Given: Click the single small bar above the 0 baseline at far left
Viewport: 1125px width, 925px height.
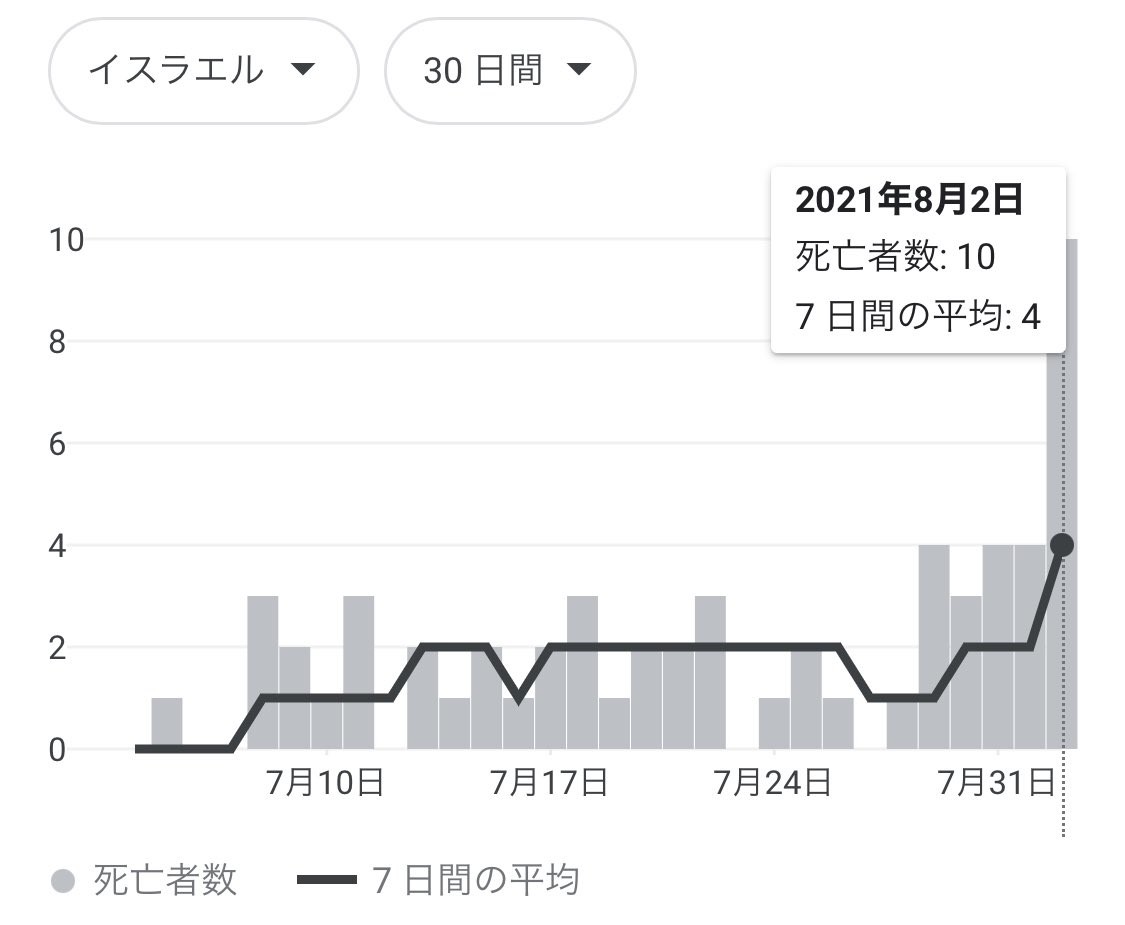Looking at the screenshot, I should pyautogui.click(x=167, y=723).
